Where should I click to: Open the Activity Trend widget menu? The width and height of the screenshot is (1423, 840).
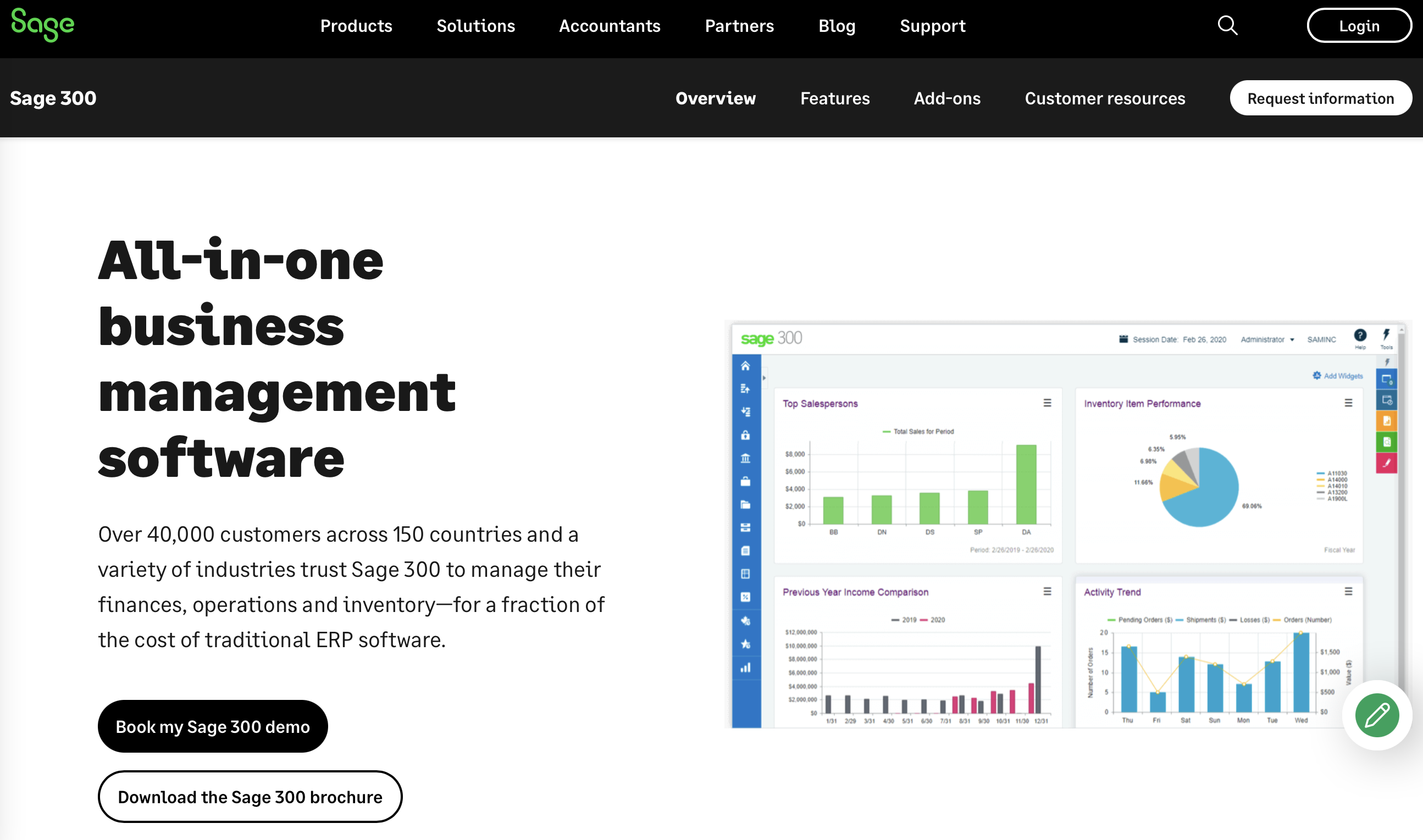tap(1348, 592)
